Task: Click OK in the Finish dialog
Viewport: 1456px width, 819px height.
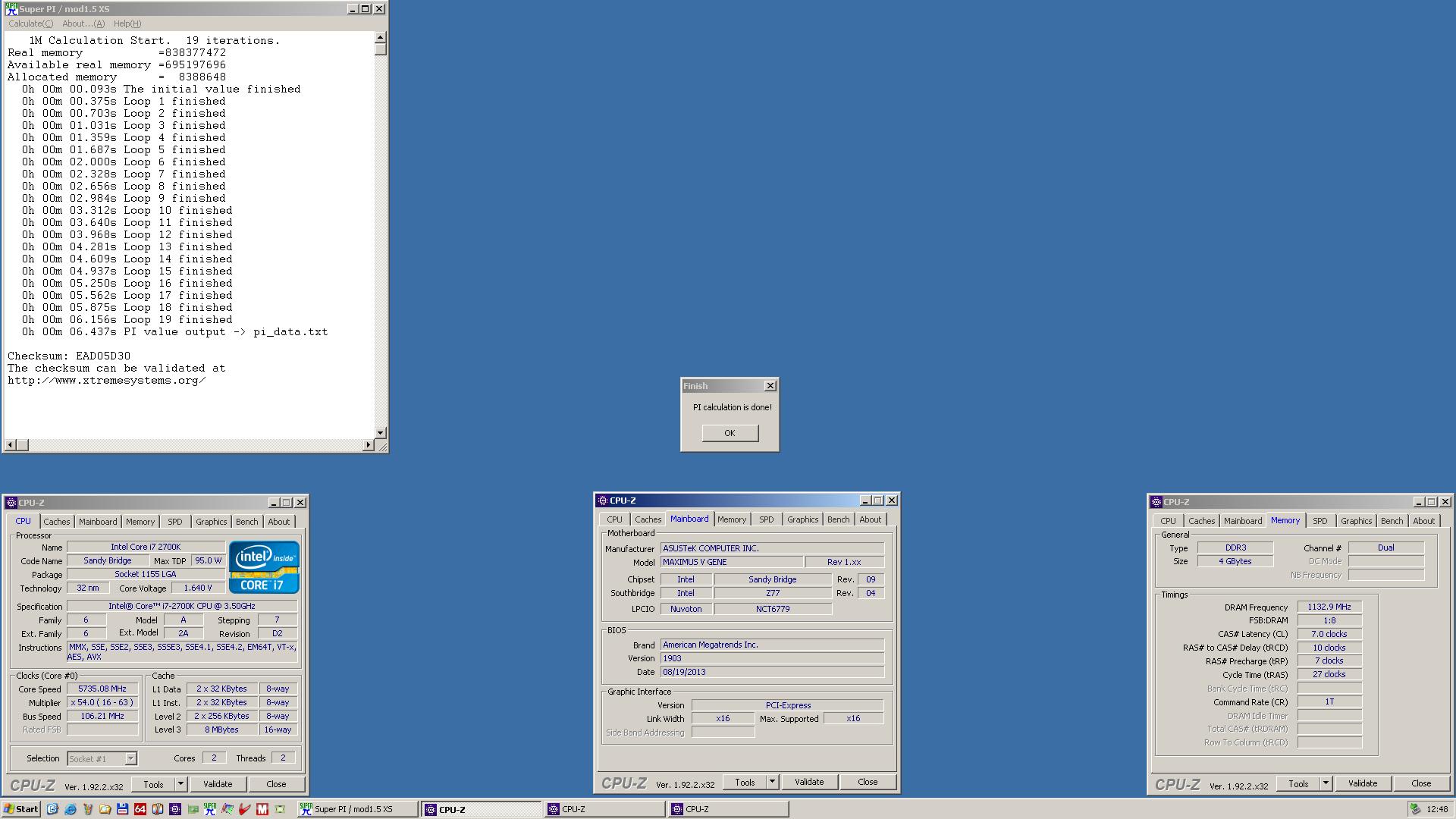Action: [730, 433]
